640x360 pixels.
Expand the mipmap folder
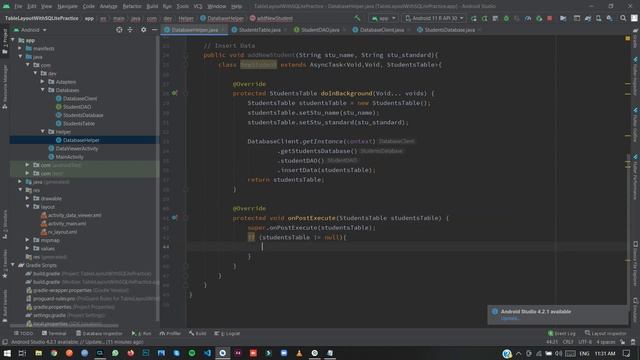28,240
